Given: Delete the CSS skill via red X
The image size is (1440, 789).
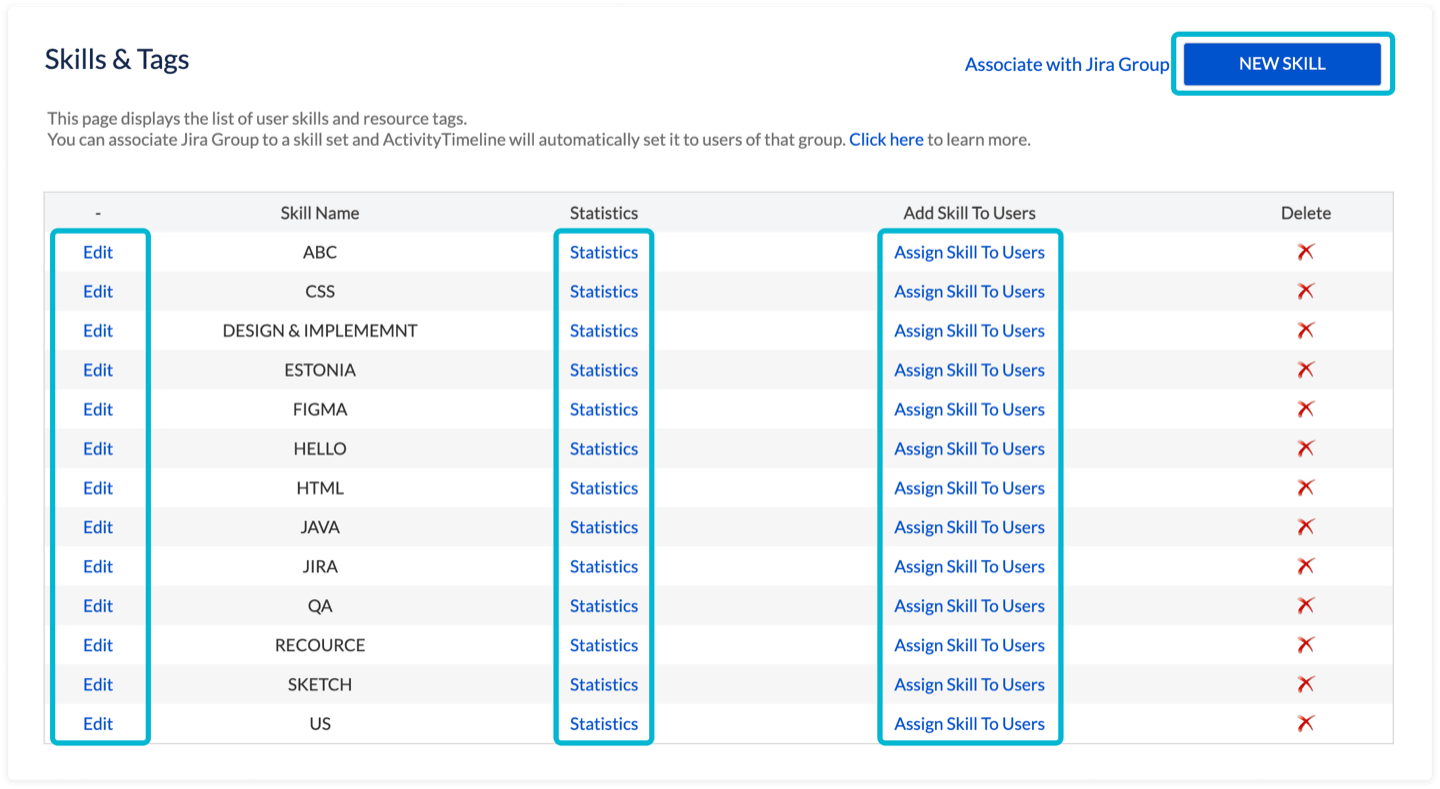Looking at the screenshot, I should (x=1305, y=291).
